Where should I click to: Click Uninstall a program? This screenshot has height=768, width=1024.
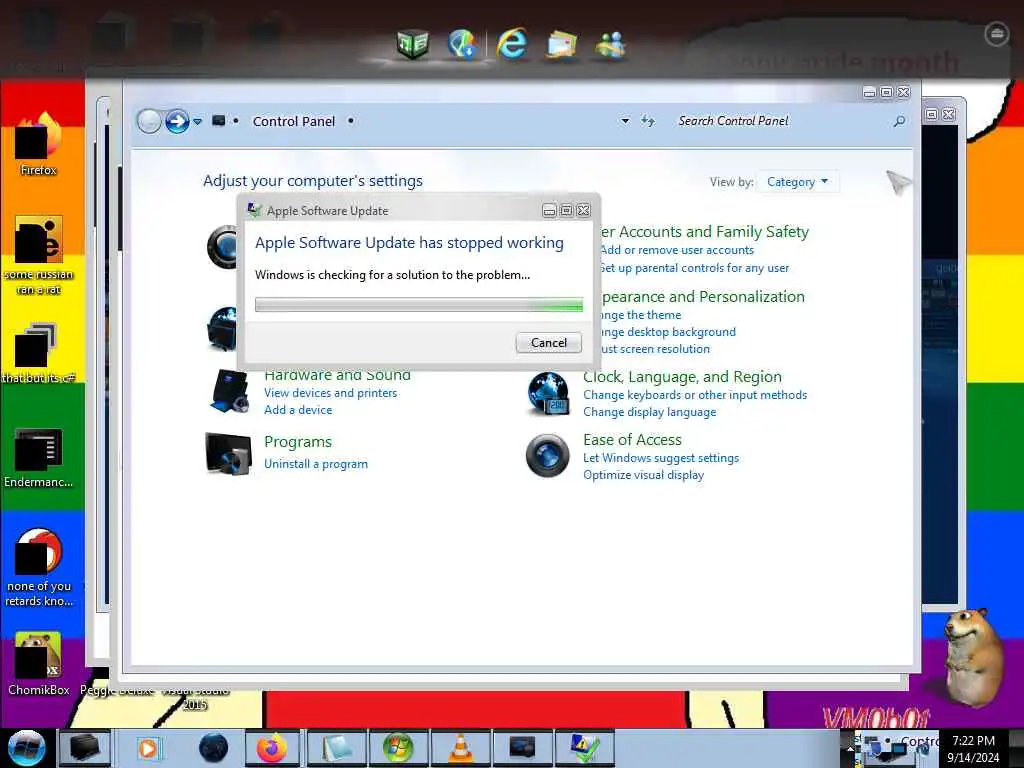click(316, 464)
